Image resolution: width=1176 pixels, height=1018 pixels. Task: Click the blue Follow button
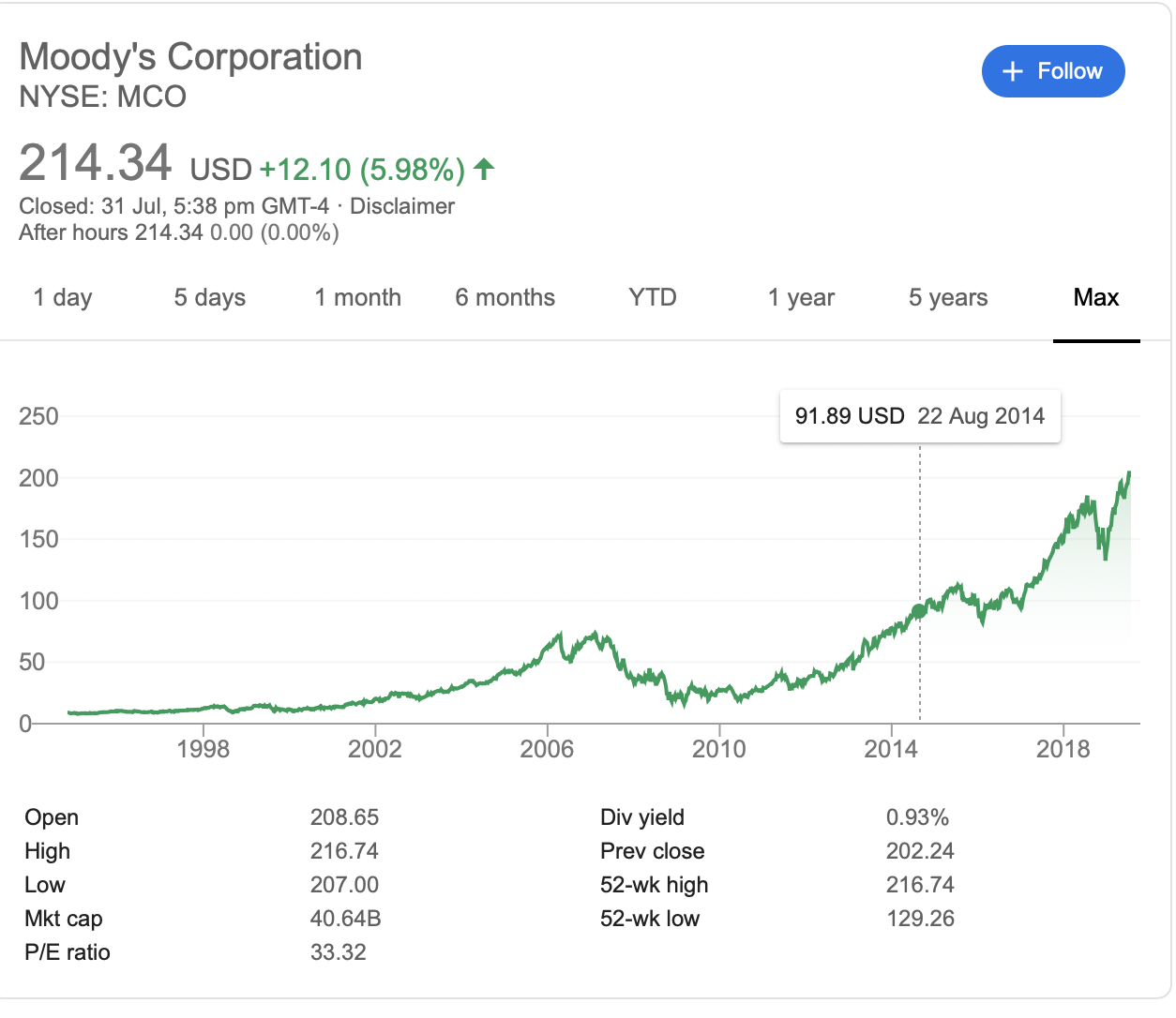click(x=1052, y=71)
